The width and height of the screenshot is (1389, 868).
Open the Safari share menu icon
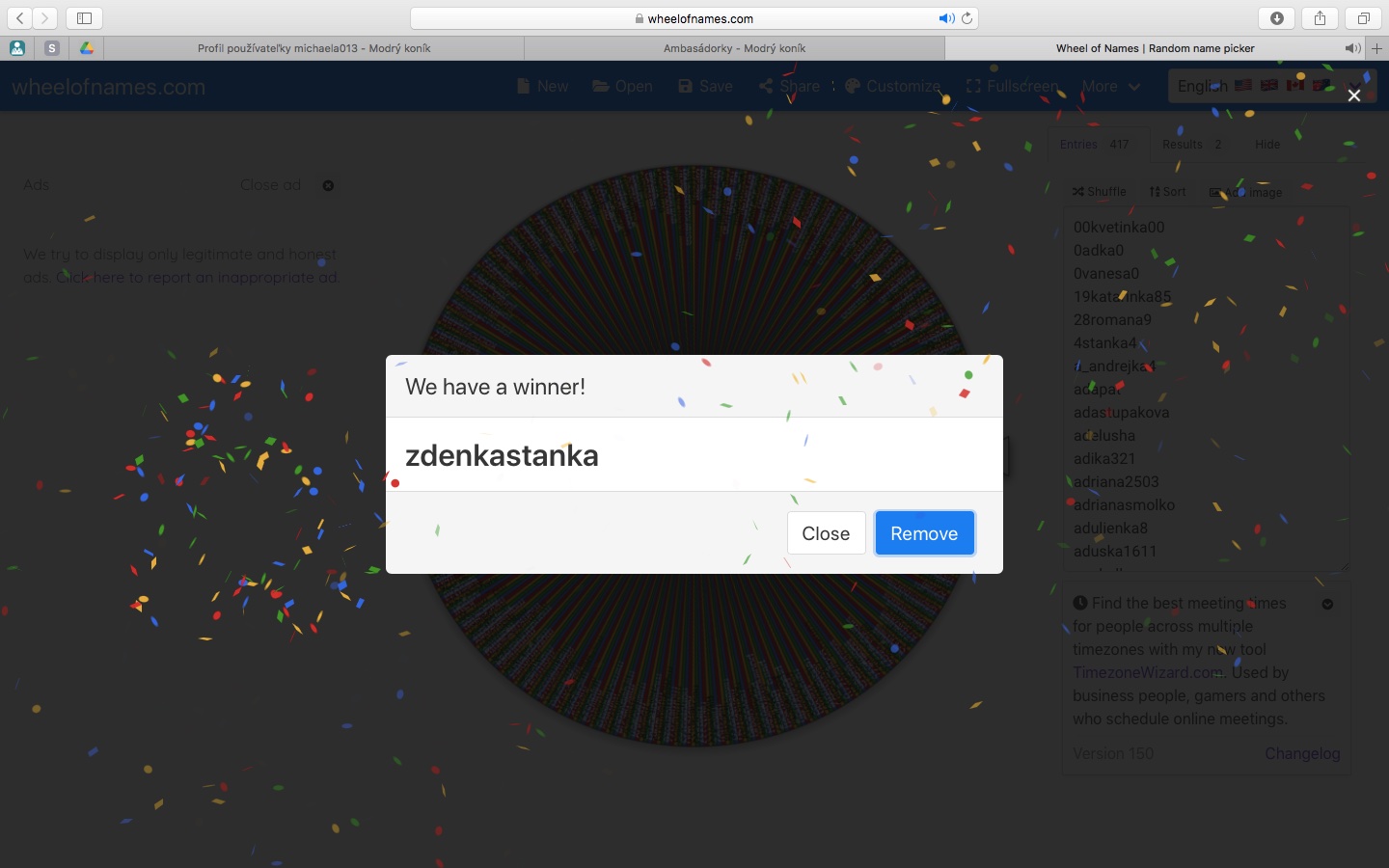pos(1320,18)
